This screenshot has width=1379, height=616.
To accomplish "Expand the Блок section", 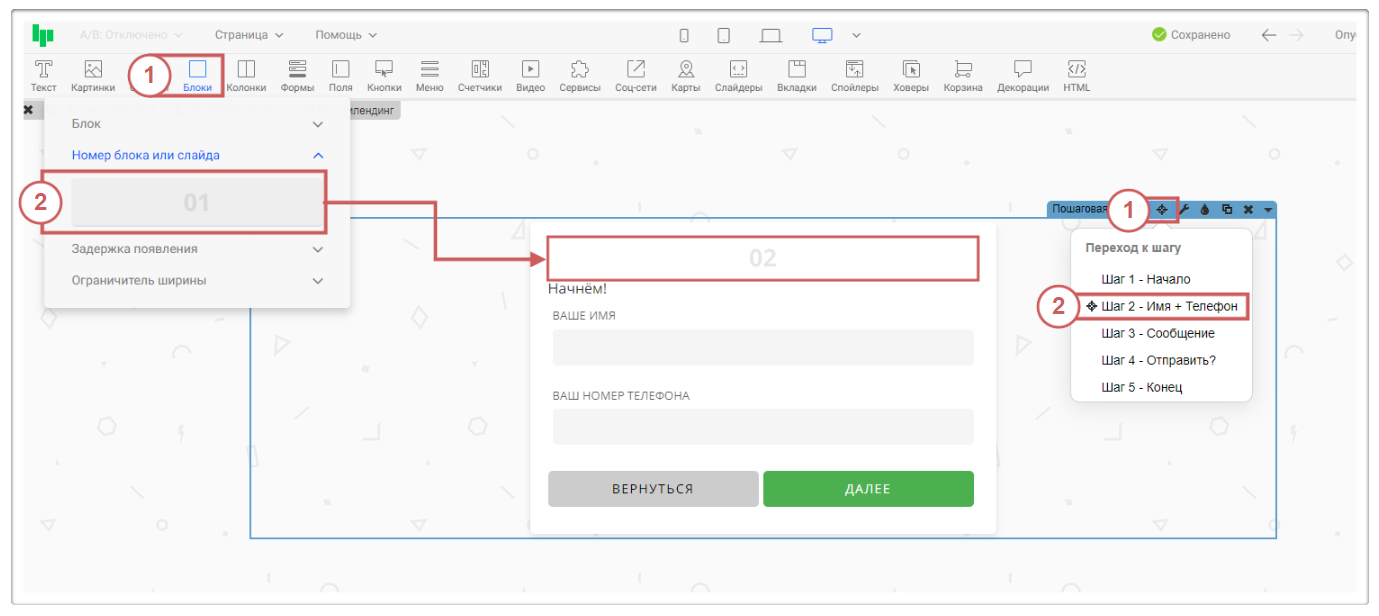I will (196, 124).
